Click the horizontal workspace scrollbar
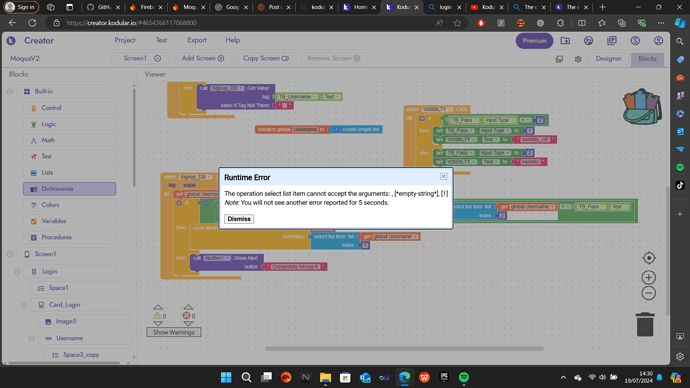The width and height of the screenshot is (690, 388). [404, 348]
